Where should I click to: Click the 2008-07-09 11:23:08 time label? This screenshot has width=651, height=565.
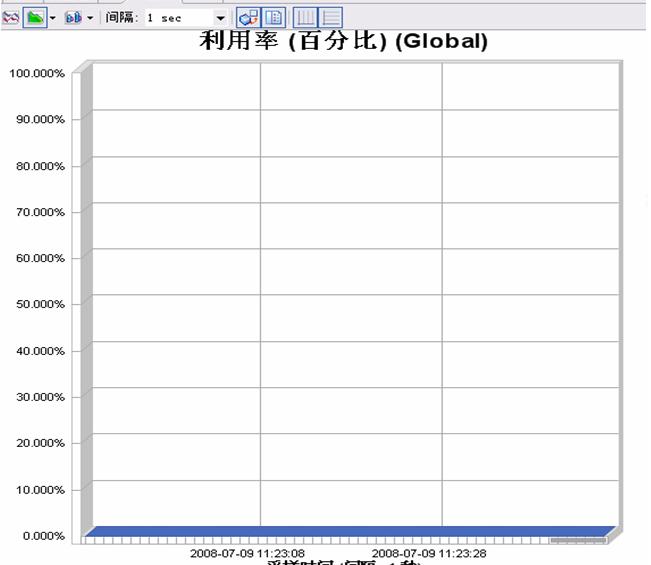(x=247, y=553)
